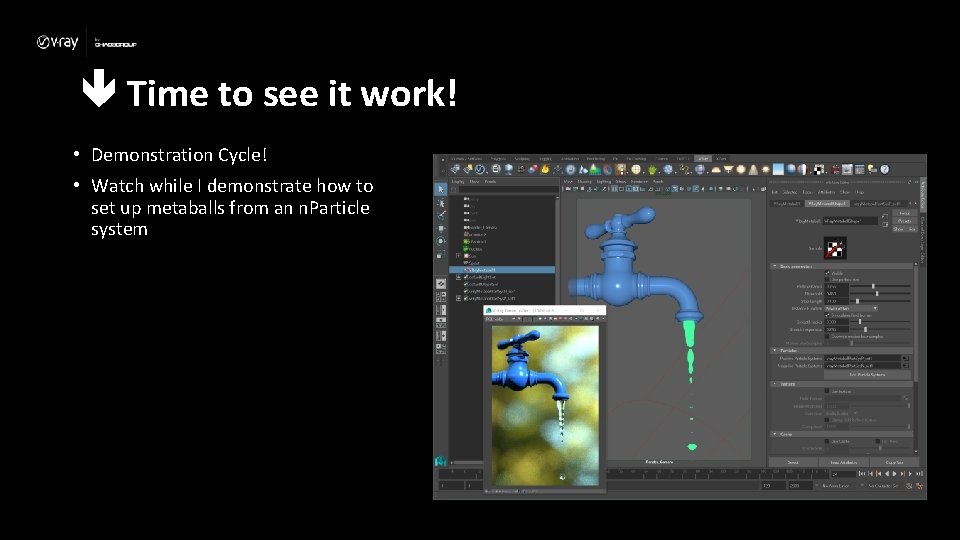The width and height of the screenshot is (960, 540).
Task: Open the Renderer menu in viewport panel
Action: (x=639, y=182)
